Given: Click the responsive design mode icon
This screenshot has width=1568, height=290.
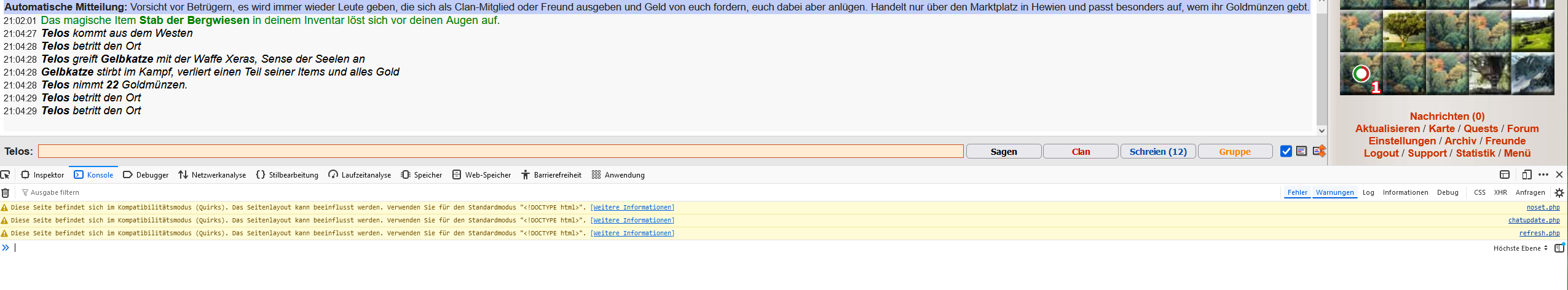Looking at the screenshot, I should [x=1527, y=174].
